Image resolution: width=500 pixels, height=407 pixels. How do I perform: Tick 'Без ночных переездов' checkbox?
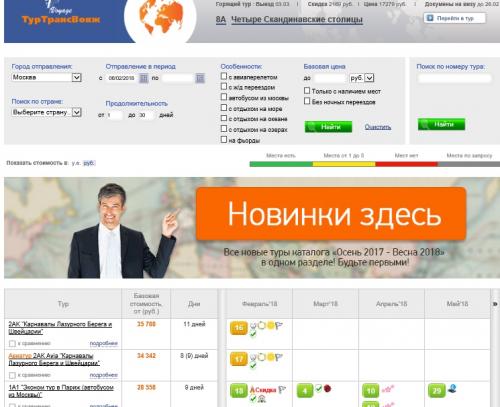[307, 101]
